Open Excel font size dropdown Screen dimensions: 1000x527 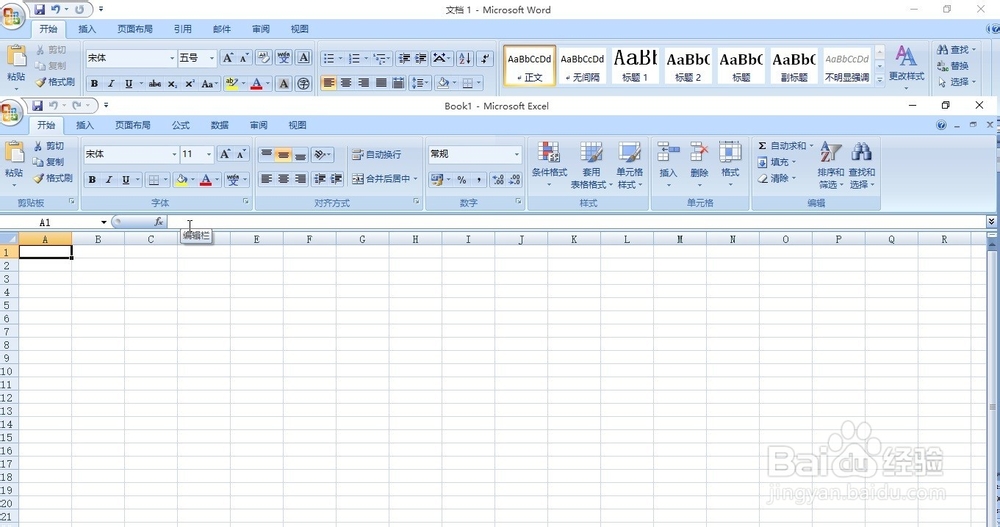(x=209, y=154)
